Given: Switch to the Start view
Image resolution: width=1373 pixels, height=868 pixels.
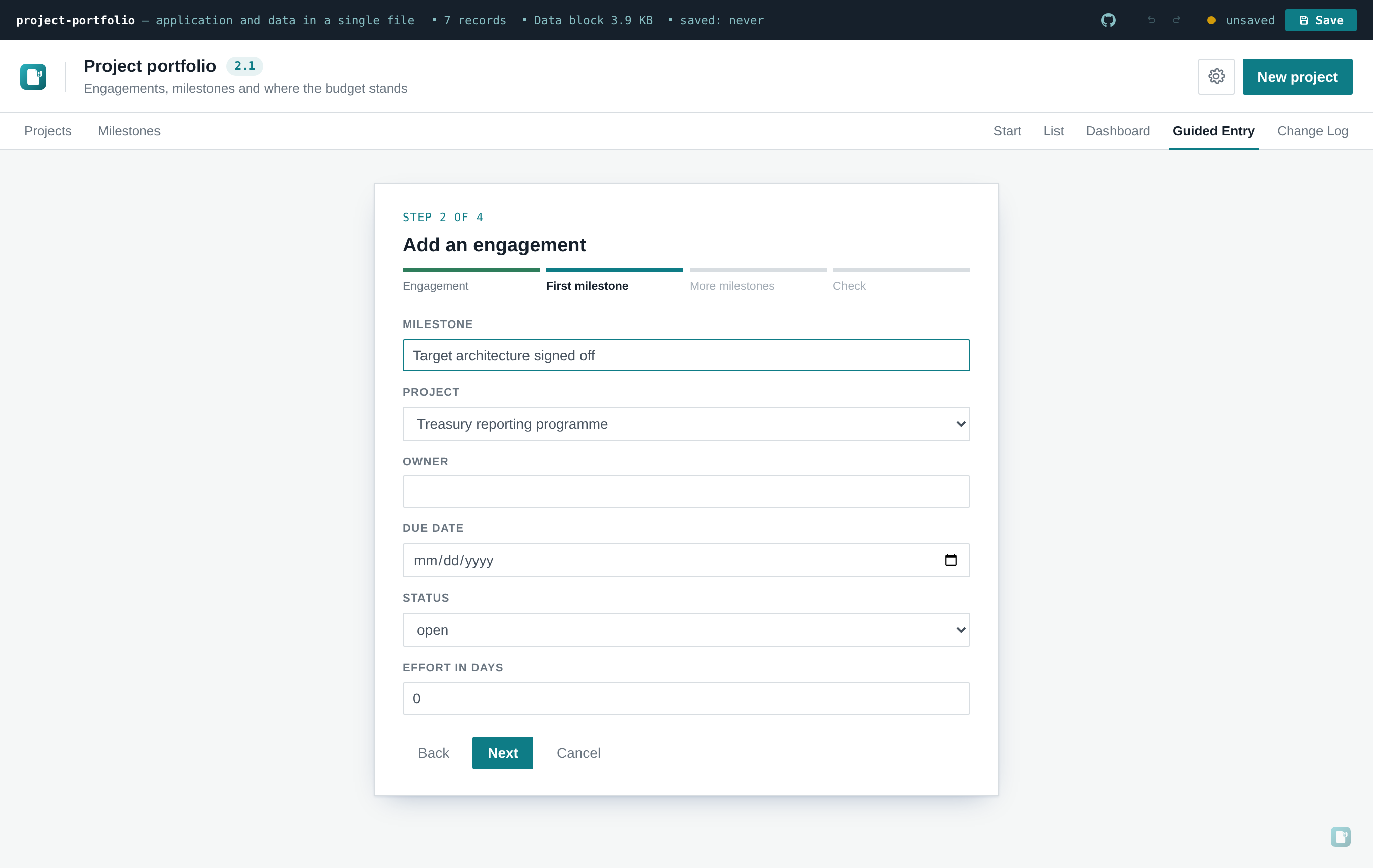Looking at the screenshot, I should 1007,131.
